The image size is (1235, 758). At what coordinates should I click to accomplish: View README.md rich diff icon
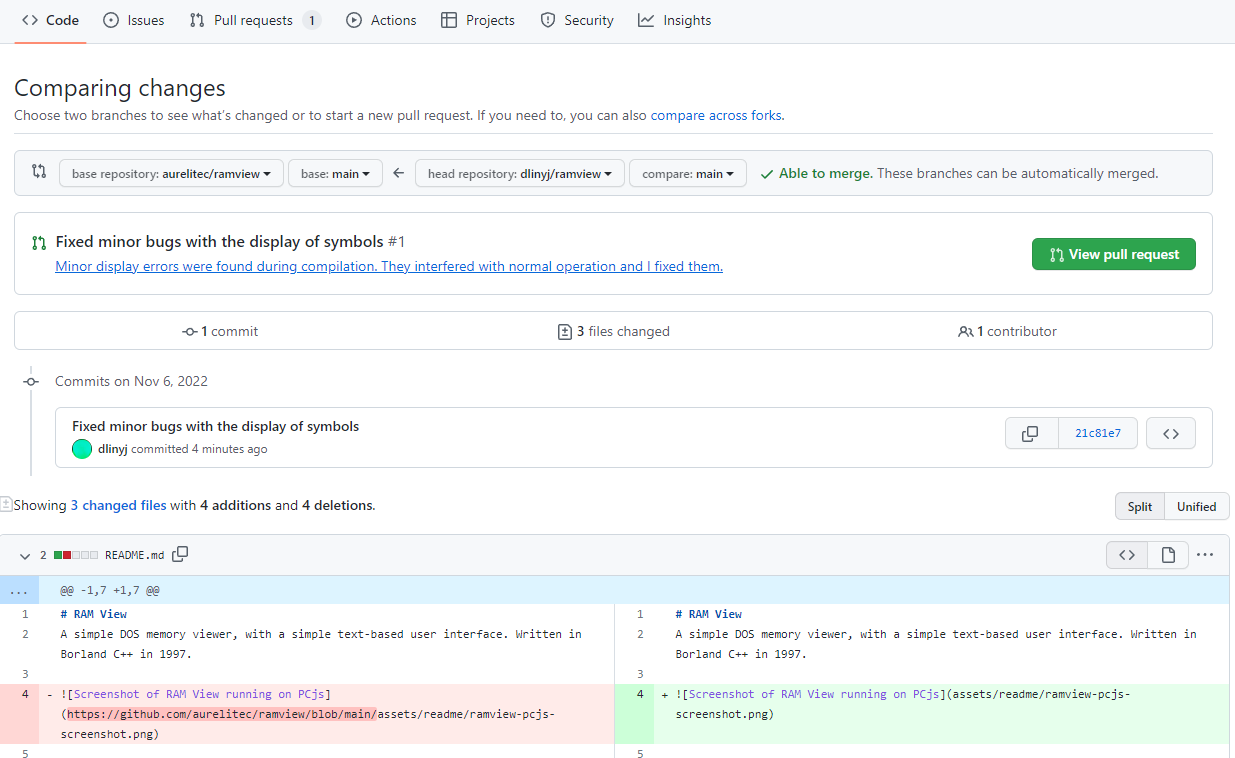[x=1168, y=555]
